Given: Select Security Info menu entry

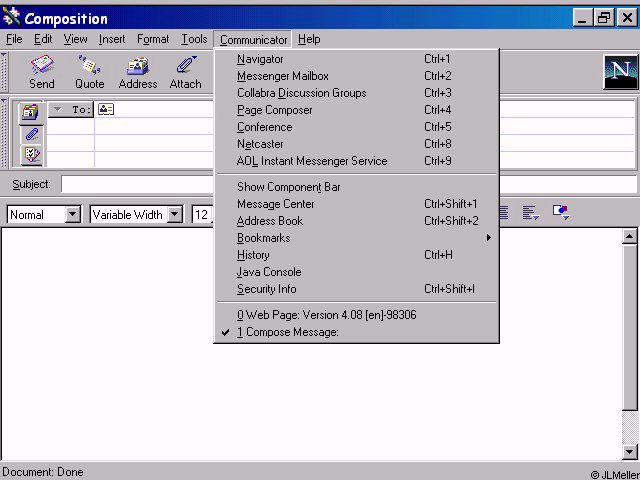Looking at the screenshot, I should [x=356, y=289].
